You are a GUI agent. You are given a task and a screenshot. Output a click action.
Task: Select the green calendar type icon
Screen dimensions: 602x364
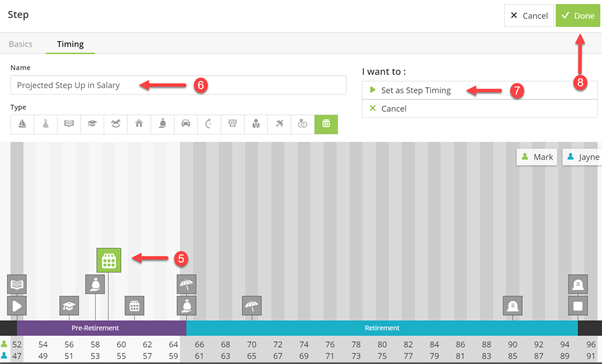(x=326, y=124)
